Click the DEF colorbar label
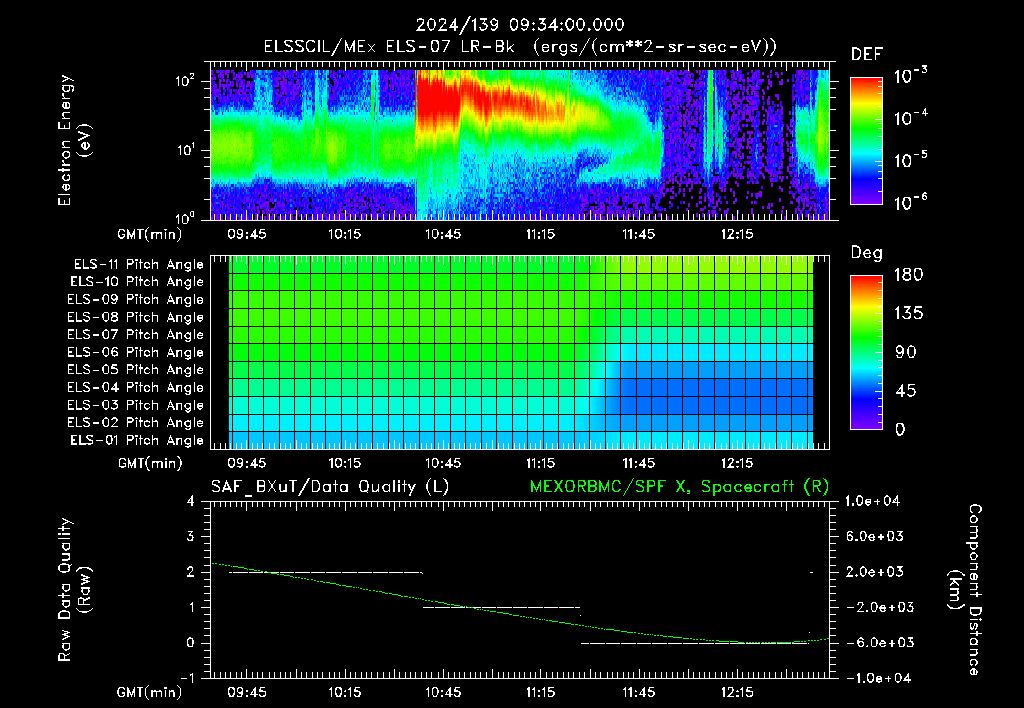Screen dimensions: 1024x708 (867, 54)
